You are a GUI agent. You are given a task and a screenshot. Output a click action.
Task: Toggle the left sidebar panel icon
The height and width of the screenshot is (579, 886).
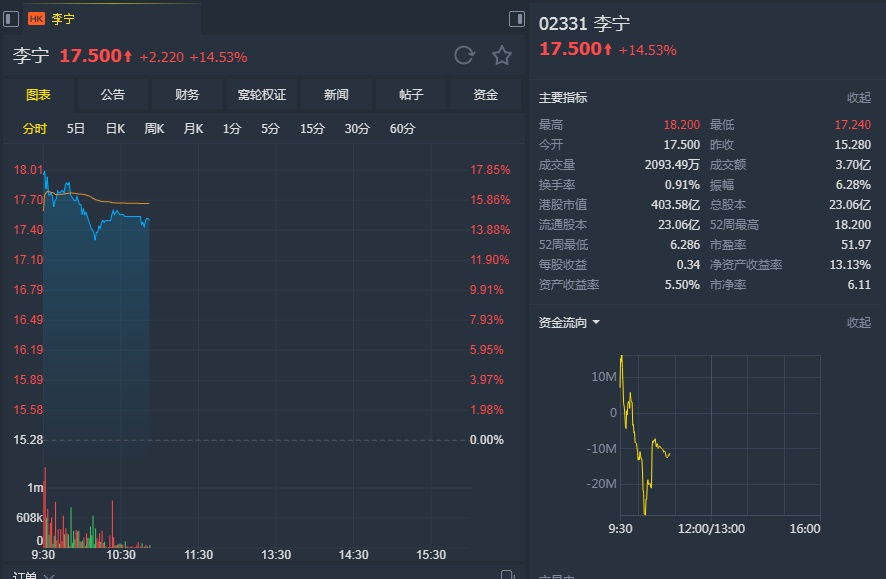(11, 18)
